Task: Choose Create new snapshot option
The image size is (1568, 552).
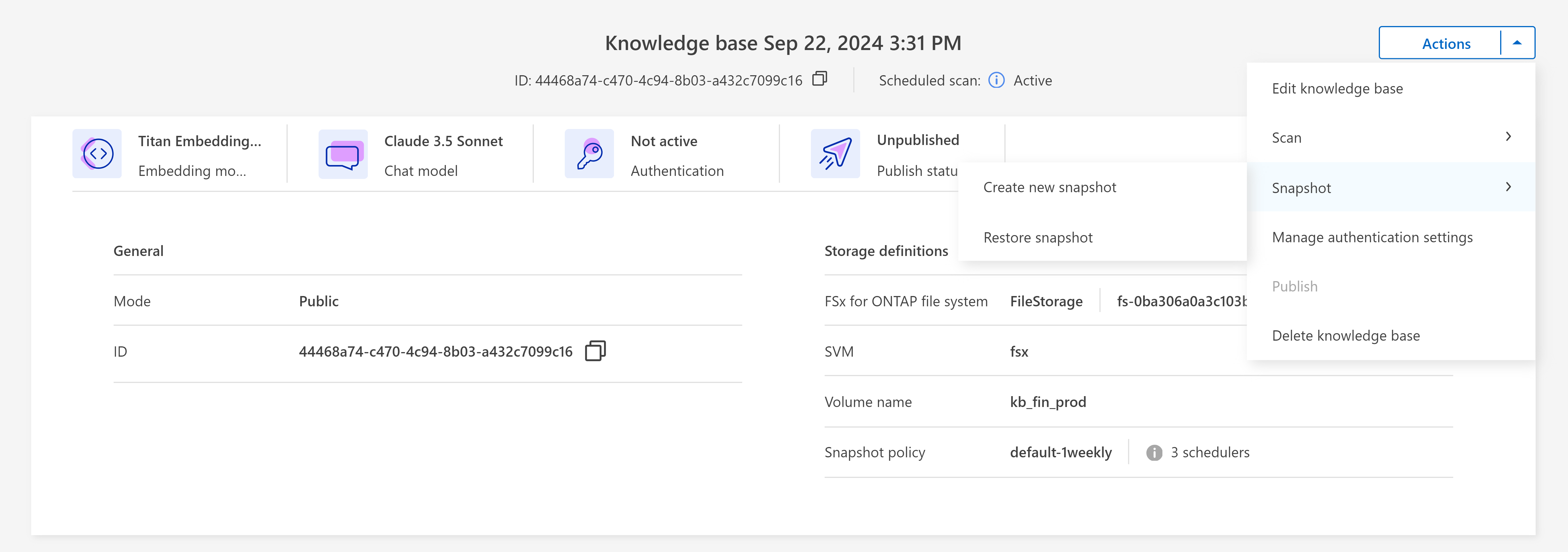Action: pos(1049,187)
